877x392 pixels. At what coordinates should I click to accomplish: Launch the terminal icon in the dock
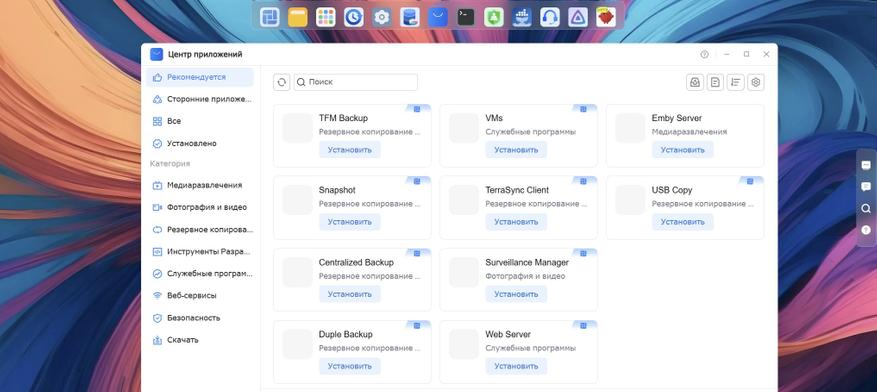(465, 17)
